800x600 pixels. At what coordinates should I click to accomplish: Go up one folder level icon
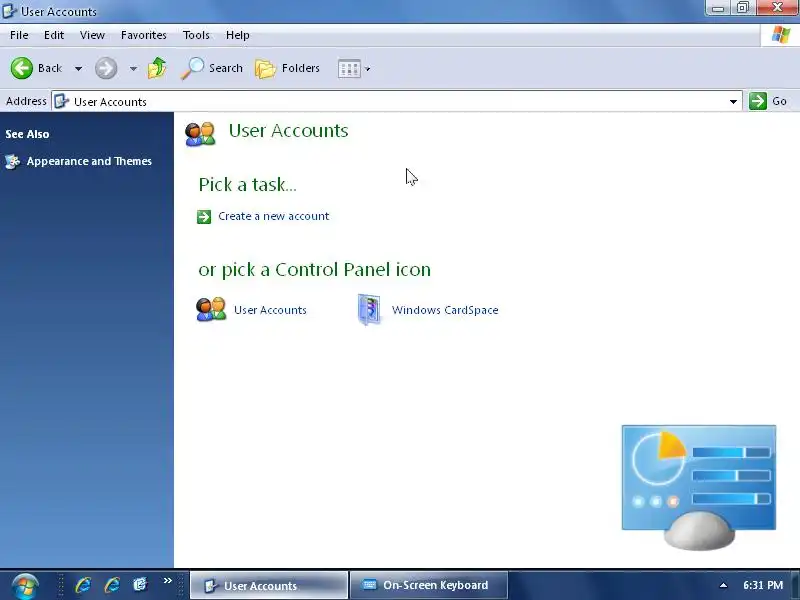point(157,68)
